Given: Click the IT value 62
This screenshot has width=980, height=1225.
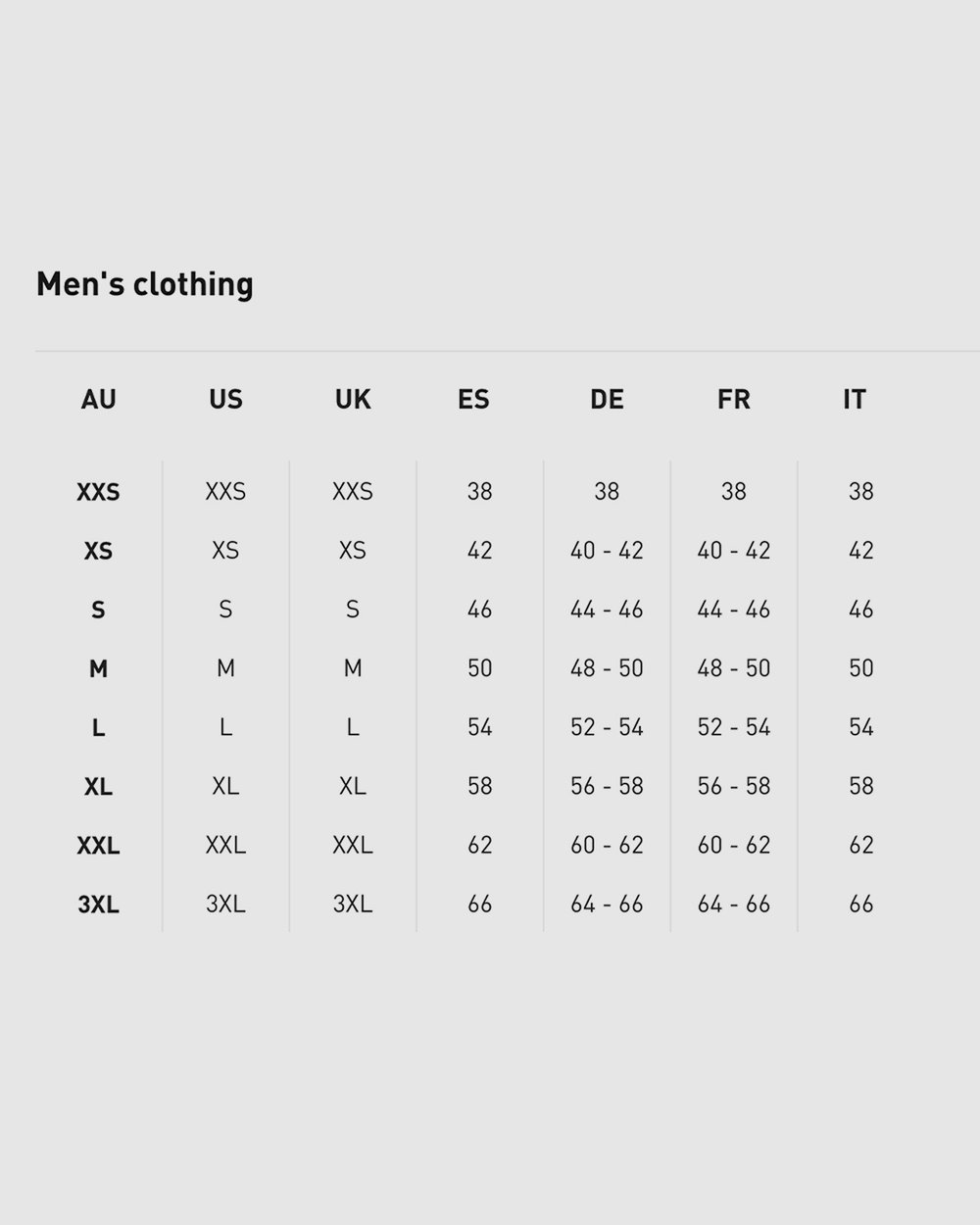Looking at the screenshot, I should point(860,845).
